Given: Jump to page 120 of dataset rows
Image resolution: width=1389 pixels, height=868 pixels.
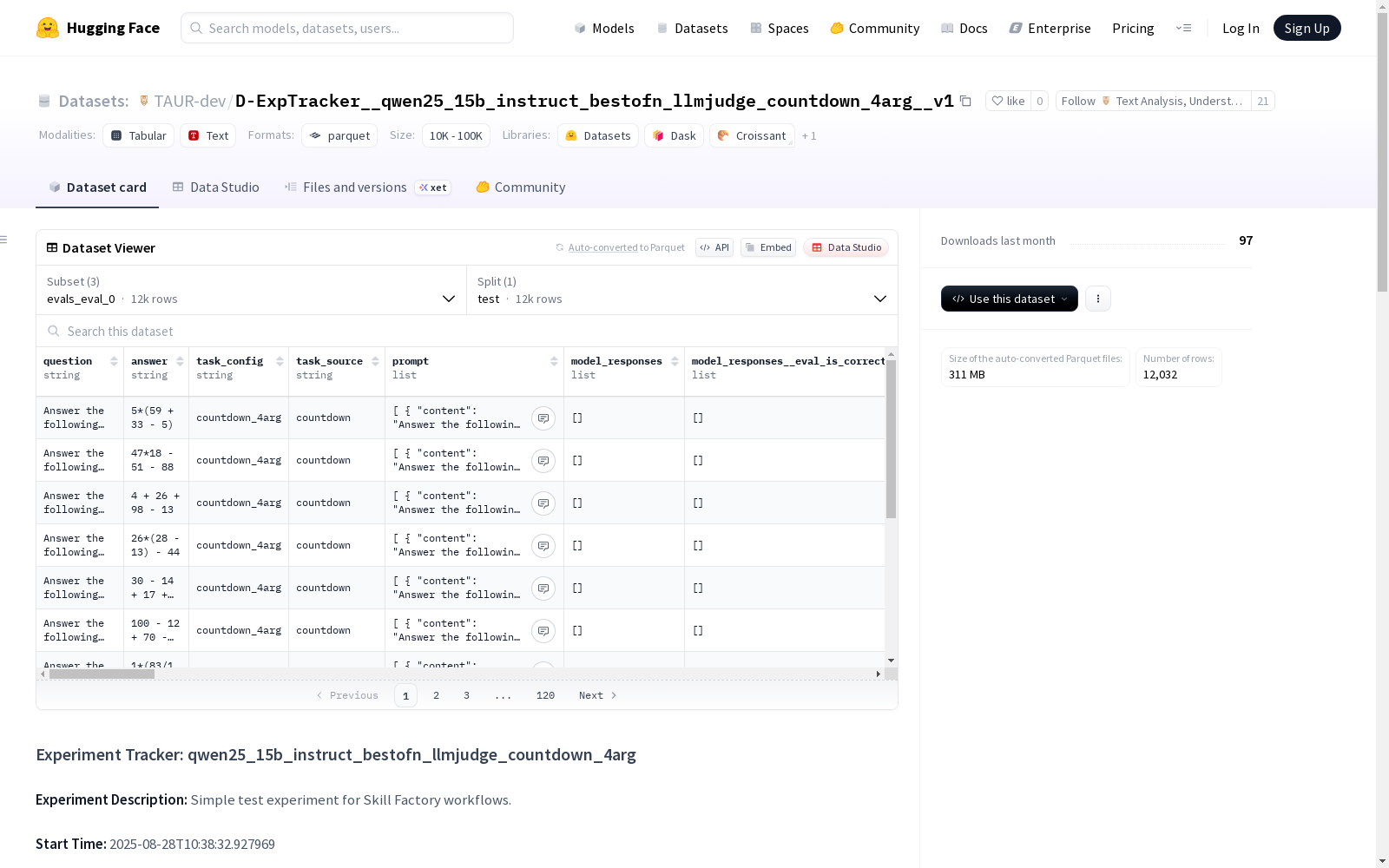Looking at the screenshot, I should click(x=545, y=695).
